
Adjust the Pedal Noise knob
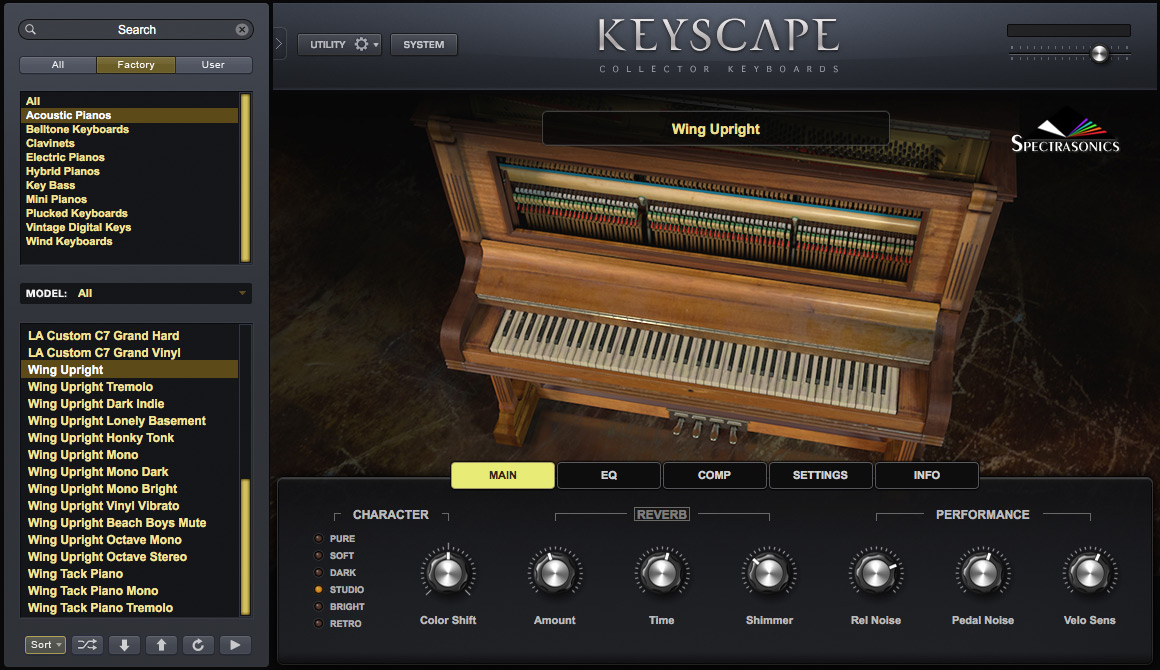tap(982, 573)
